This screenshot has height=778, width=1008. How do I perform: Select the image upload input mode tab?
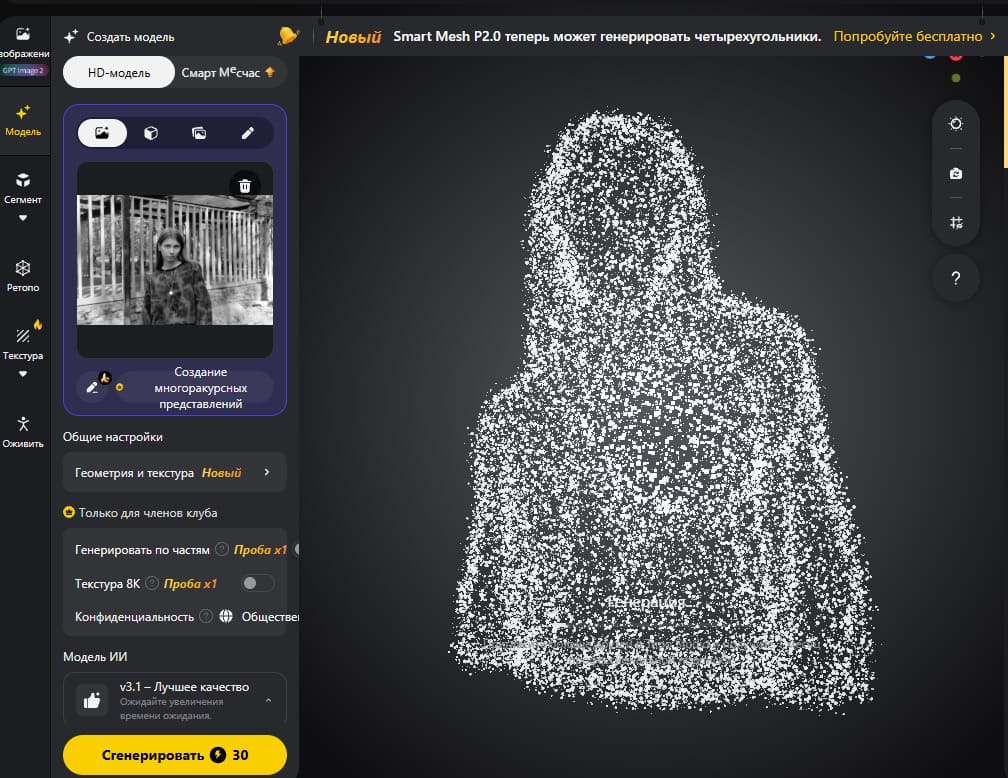(102, 133)
